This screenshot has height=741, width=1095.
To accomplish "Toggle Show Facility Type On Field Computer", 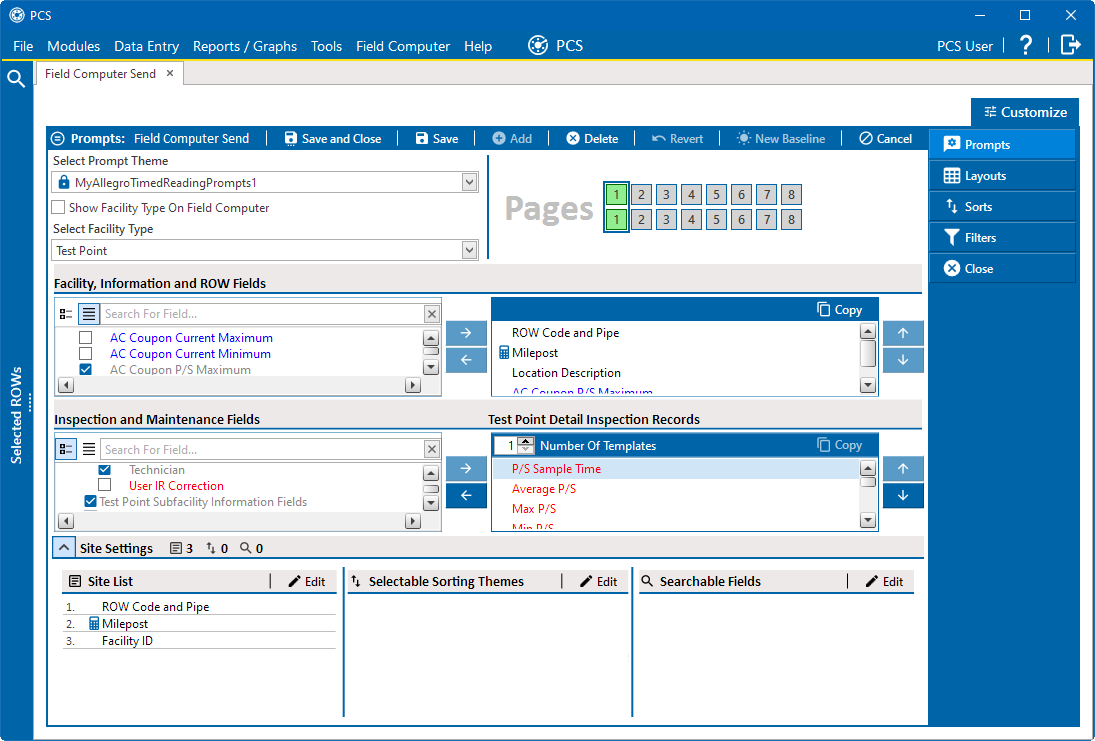I will click(x=59, y=207).
